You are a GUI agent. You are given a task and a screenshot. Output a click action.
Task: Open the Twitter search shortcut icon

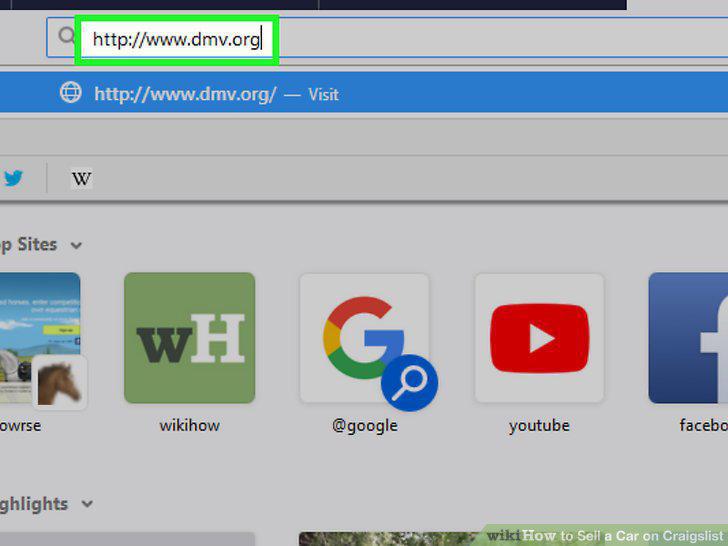click(13, 178)
